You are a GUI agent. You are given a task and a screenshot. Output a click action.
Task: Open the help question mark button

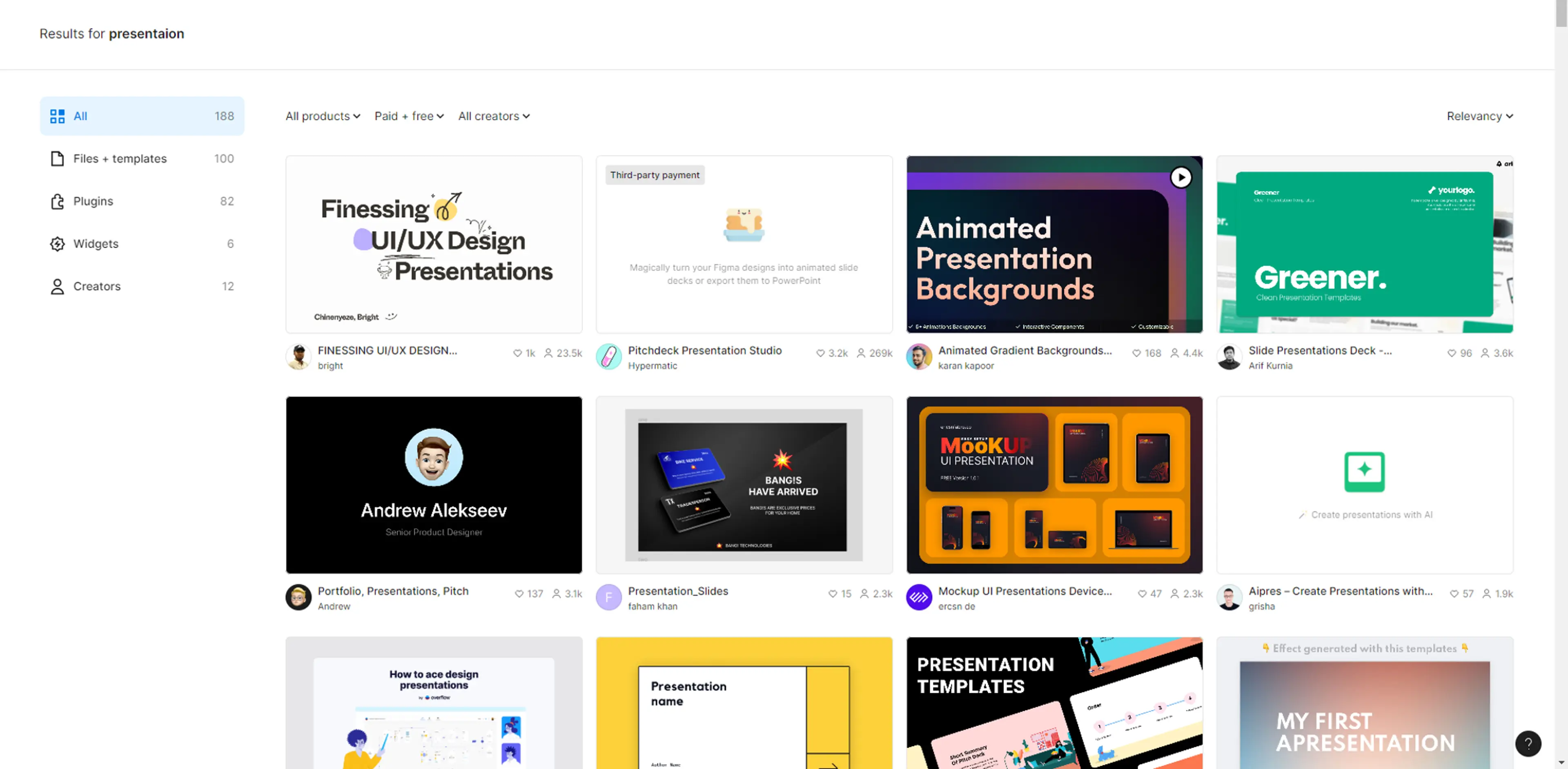(x=1528, y=743)
